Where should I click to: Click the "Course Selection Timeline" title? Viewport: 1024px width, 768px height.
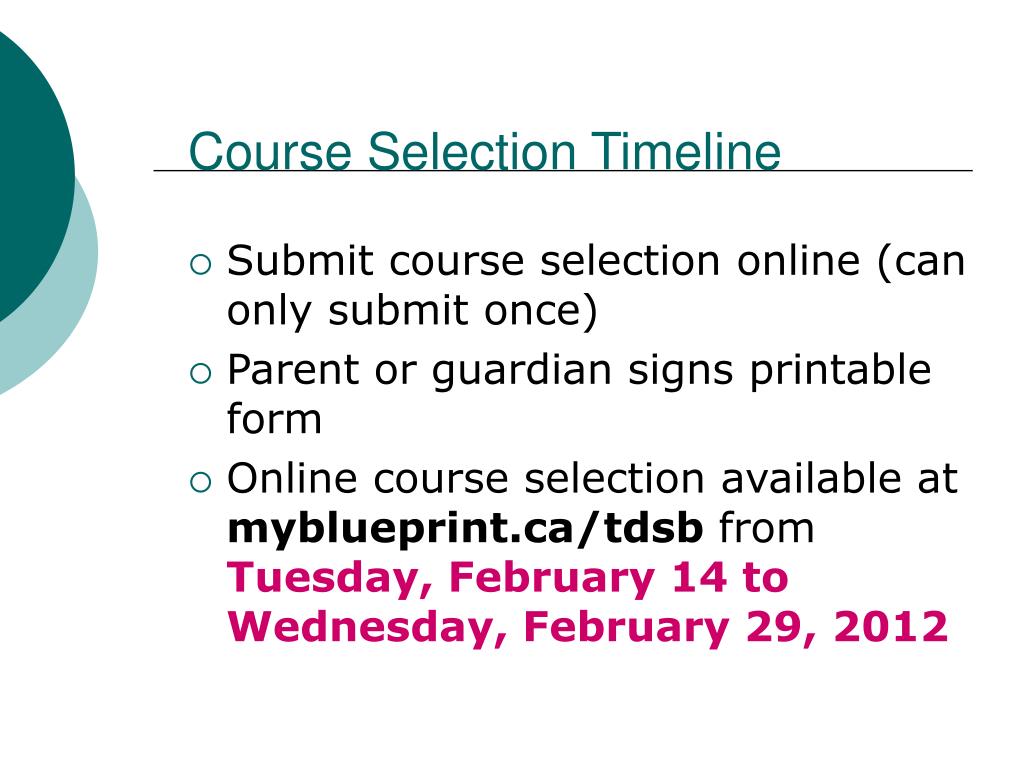[485, 152]
